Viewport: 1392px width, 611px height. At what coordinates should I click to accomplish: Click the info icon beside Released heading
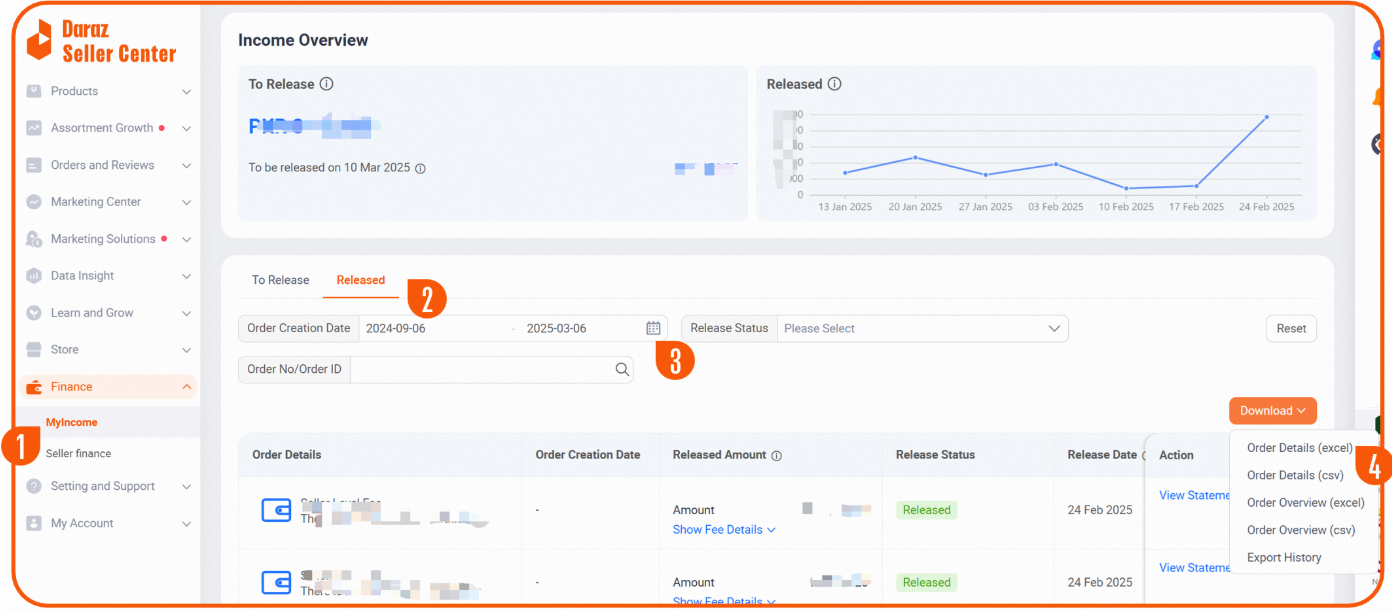pyautogui.click(x=834, y=85)
